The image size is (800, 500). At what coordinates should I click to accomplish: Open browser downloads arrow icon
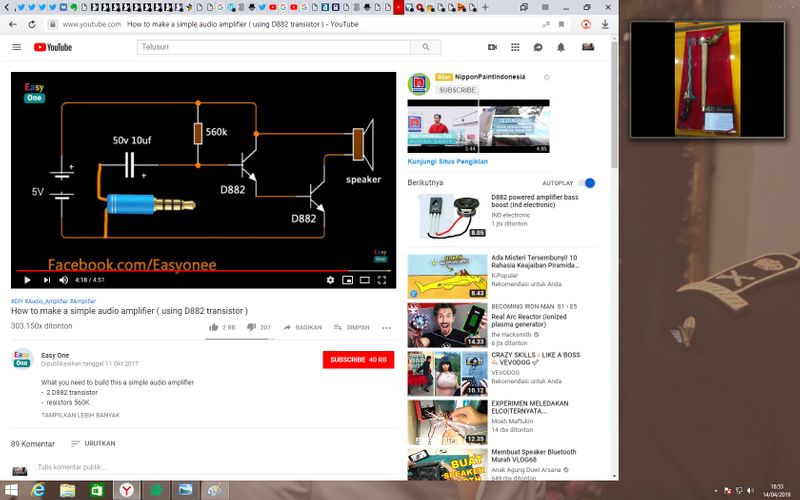605,24
